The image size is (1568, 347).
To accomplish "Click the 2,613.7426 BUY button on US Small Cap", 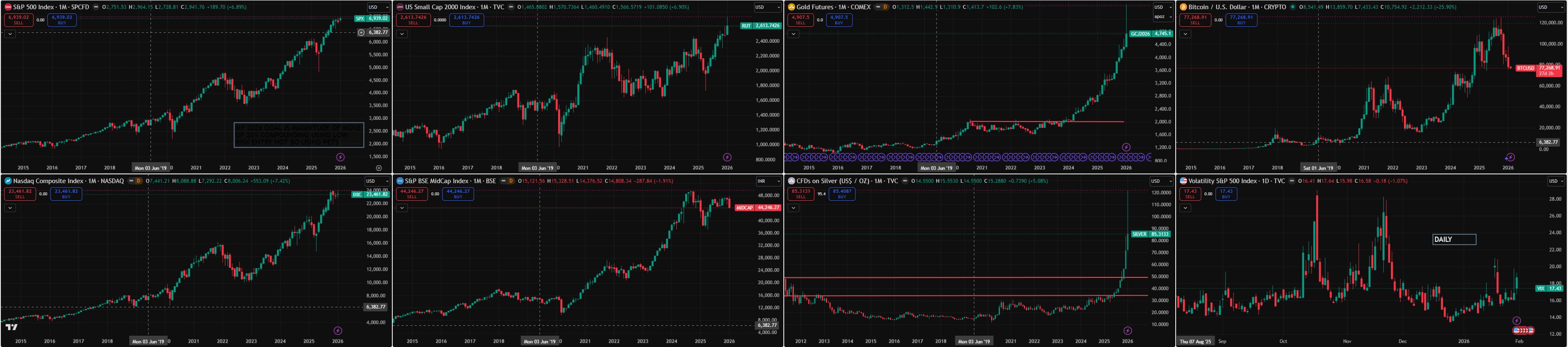I will (466, 19).
